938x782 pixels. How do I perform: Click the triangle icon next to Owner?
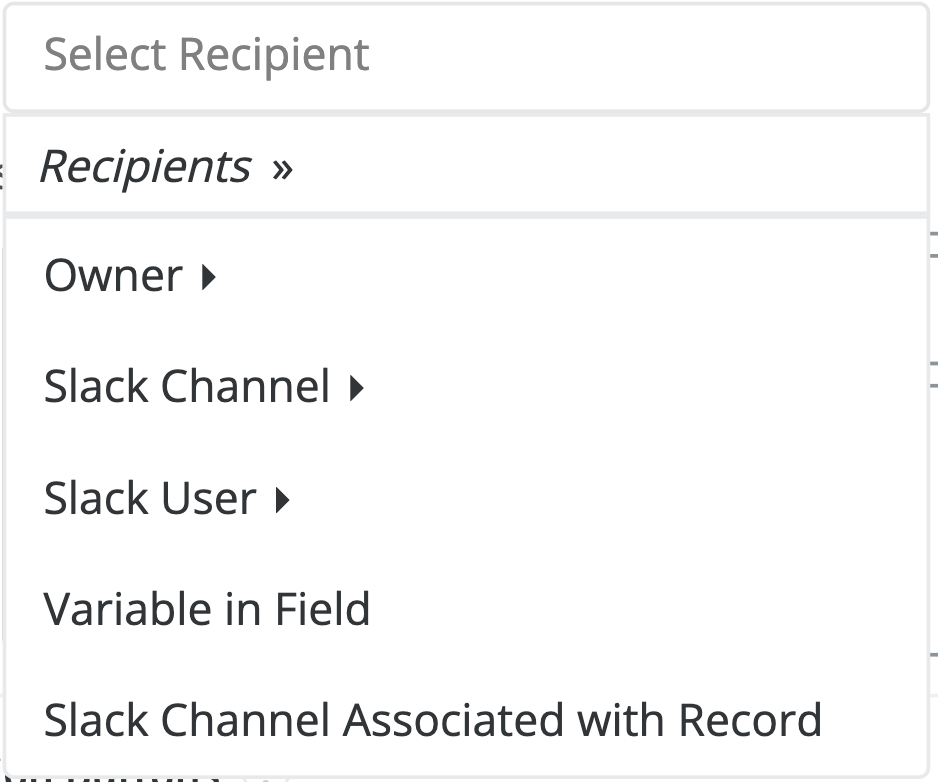208,277
